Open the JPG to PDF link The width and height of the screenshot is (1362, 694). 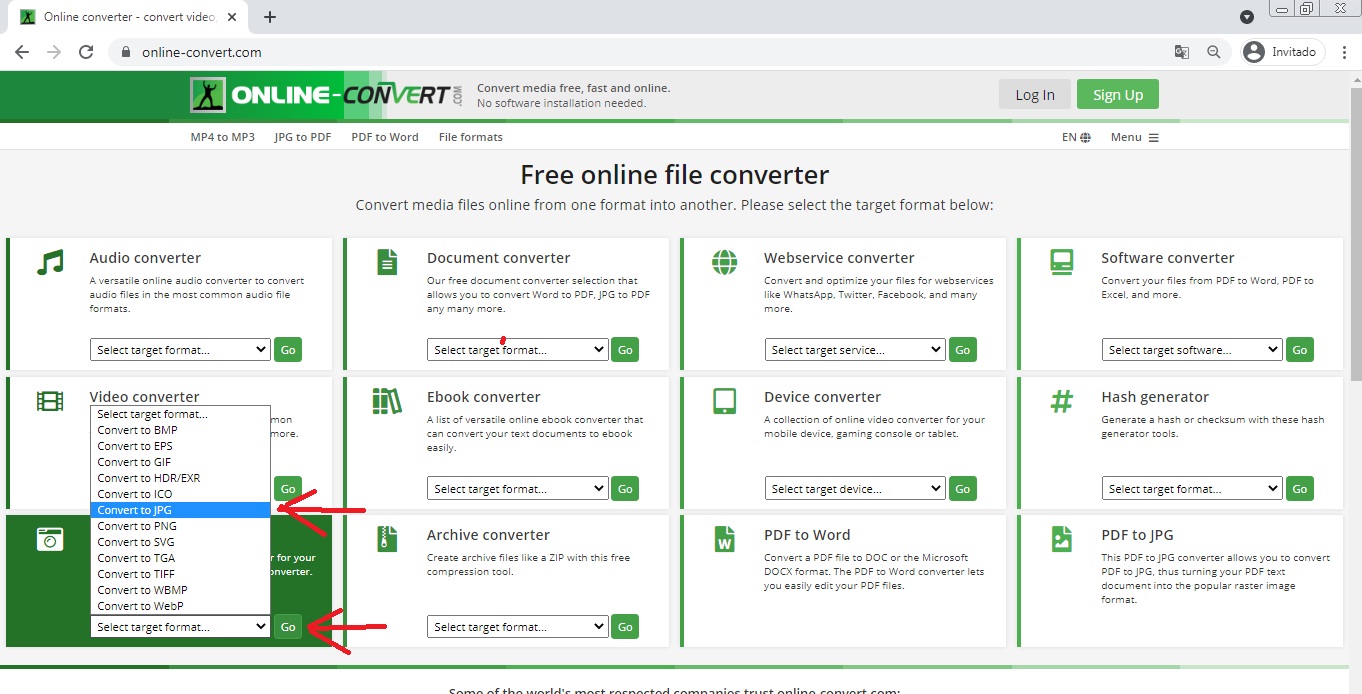[x=303, y=137]
